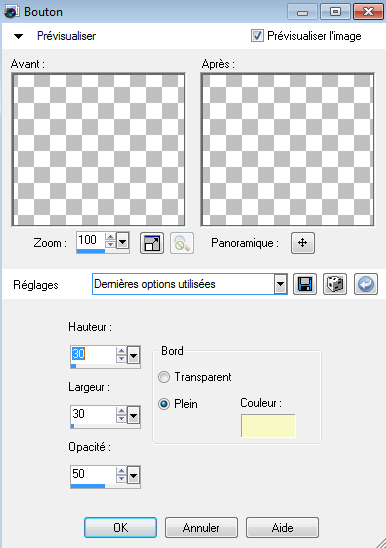Open the Réglages presets dropdown
The height and width of the screenshot is (548, 386).
[280, 284]
